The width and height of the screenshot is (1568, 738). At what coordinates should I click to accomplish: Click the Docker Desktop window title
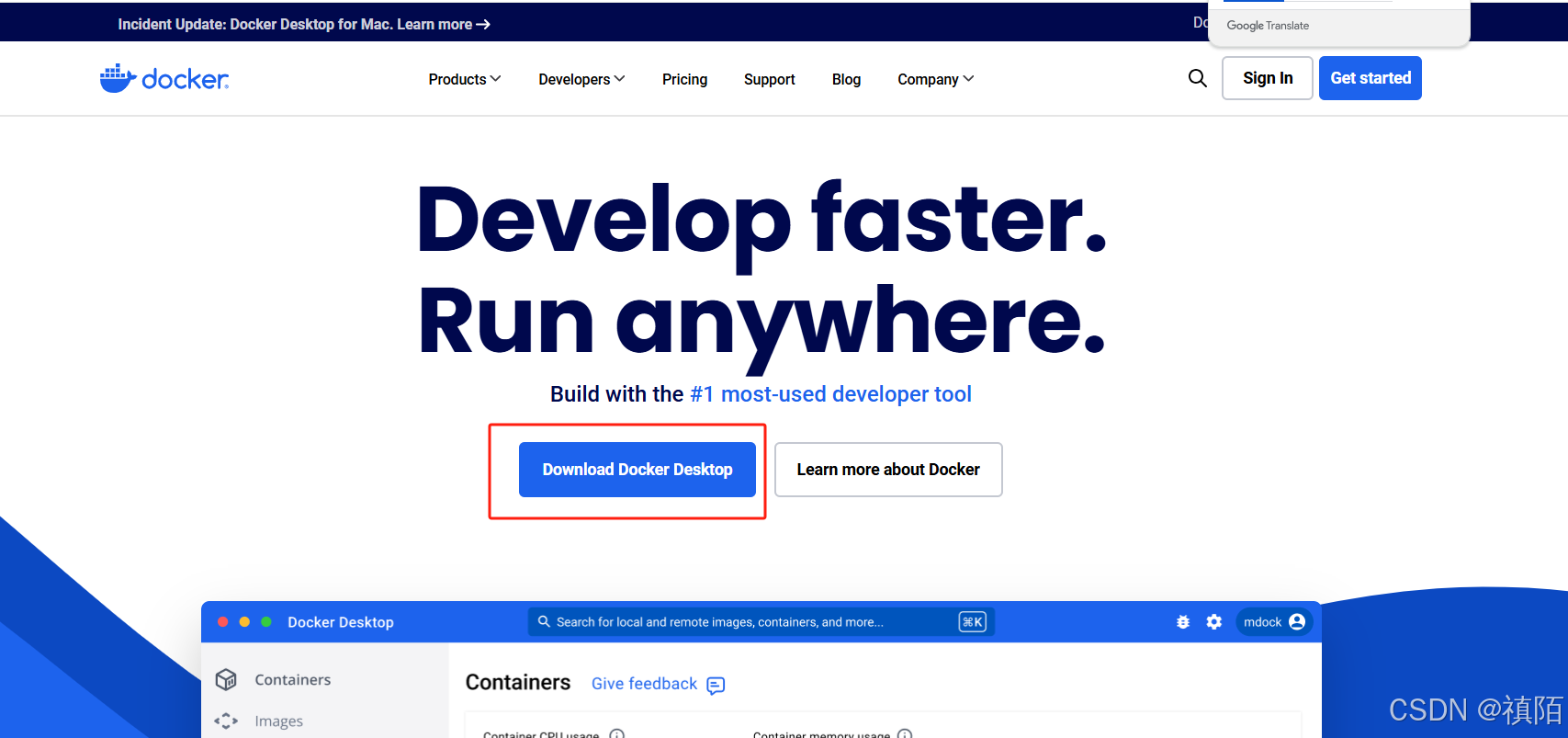[x=341, y=622]
